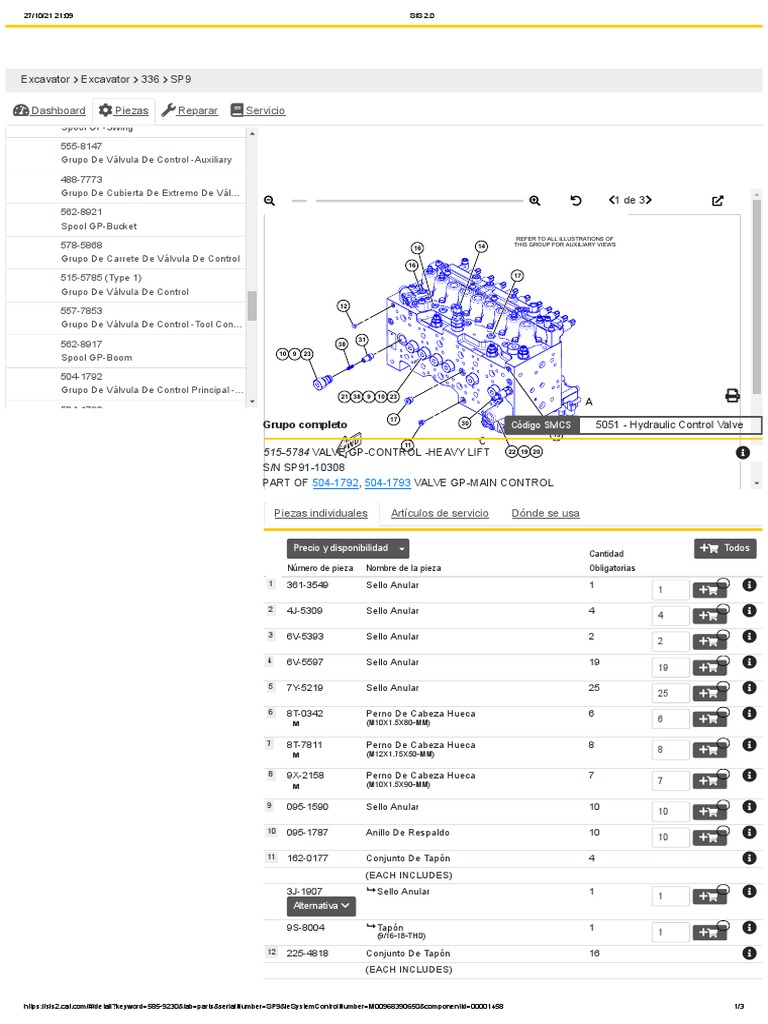View info for part 8T-0342

tap(749, 714)
